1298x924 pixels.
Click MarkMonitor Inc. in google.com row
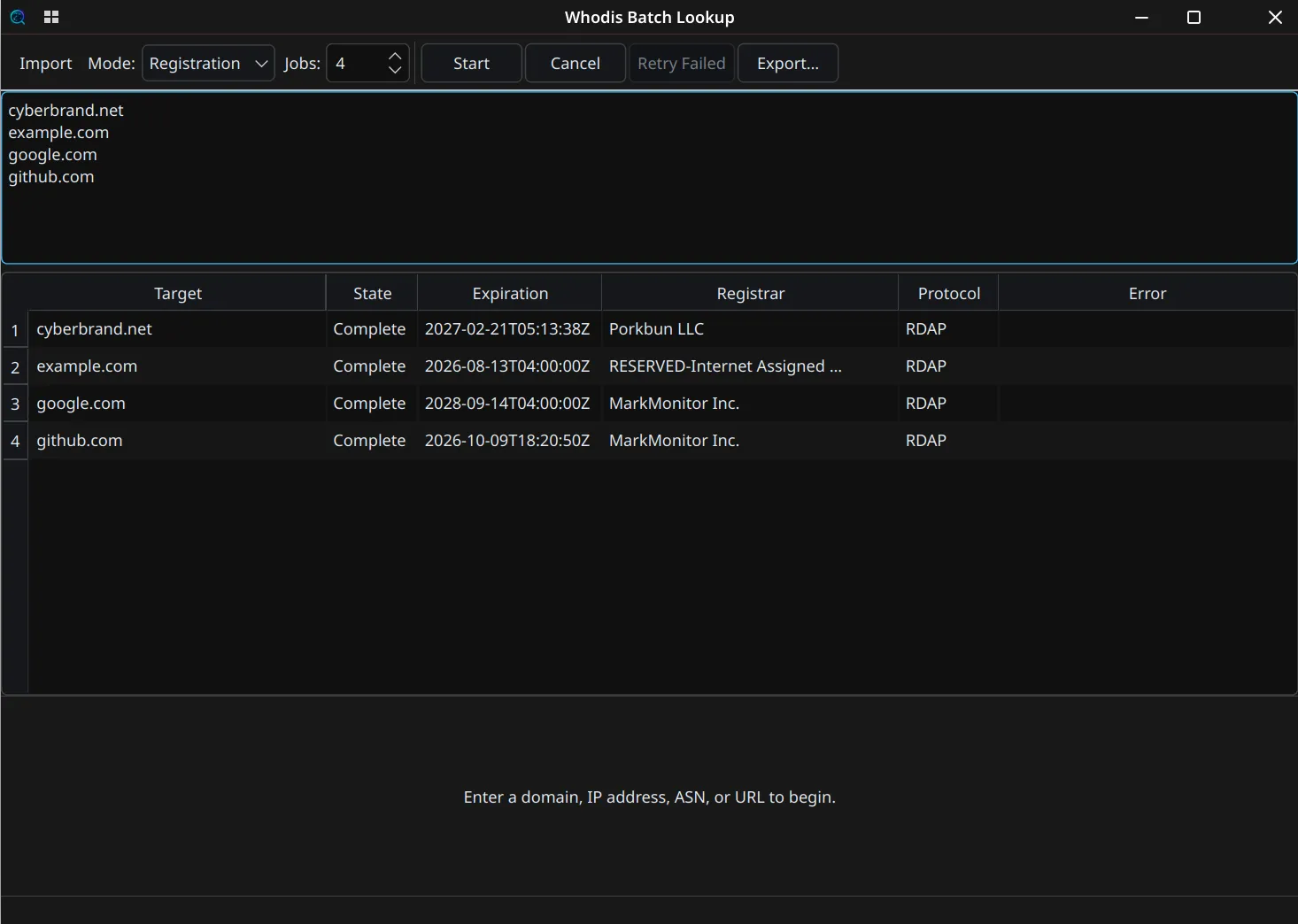(750, 404)
